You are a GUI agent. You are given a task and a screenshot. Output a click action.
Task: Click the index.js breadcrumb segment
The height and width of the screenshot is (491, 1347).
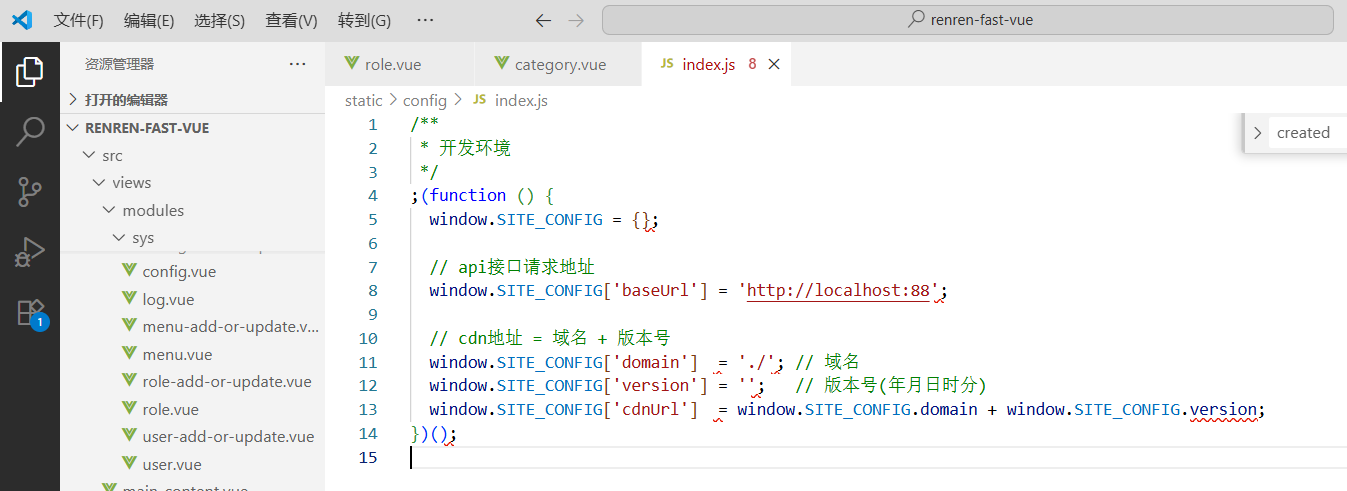click(521, 100)
